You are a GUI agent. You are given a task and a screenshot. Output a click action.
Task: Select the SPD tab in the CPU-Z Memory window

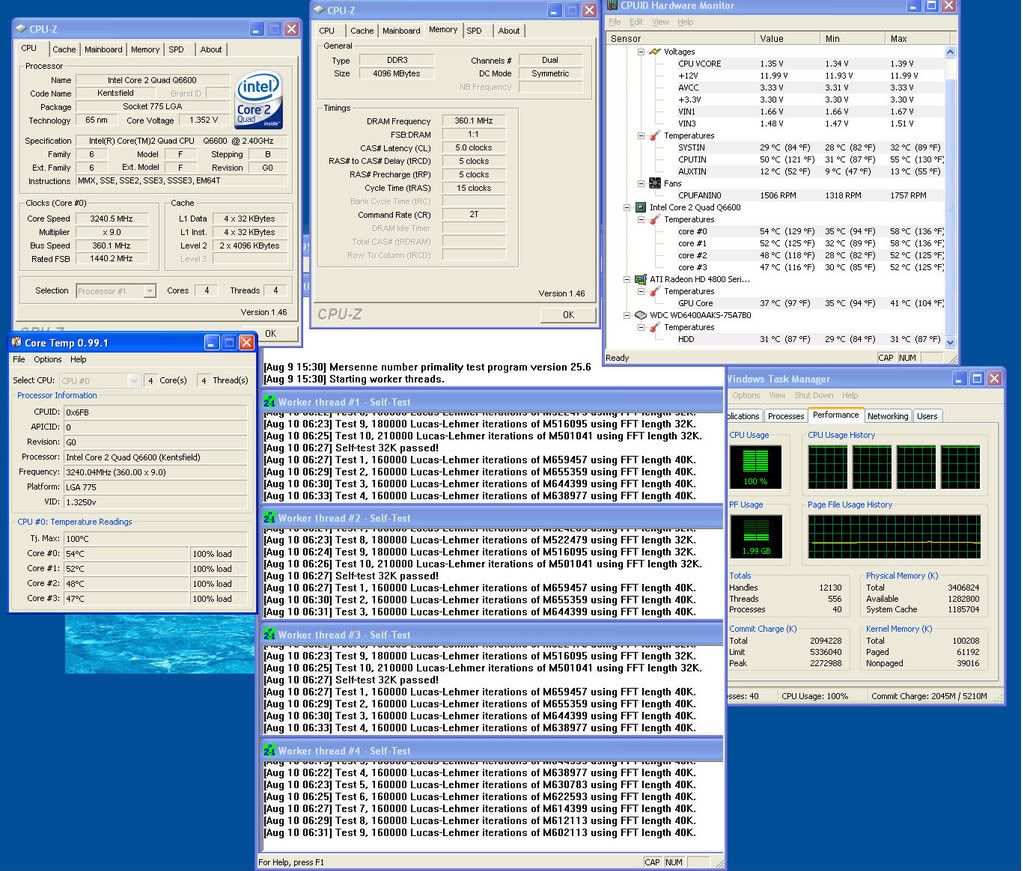click(x=474, y=31)
